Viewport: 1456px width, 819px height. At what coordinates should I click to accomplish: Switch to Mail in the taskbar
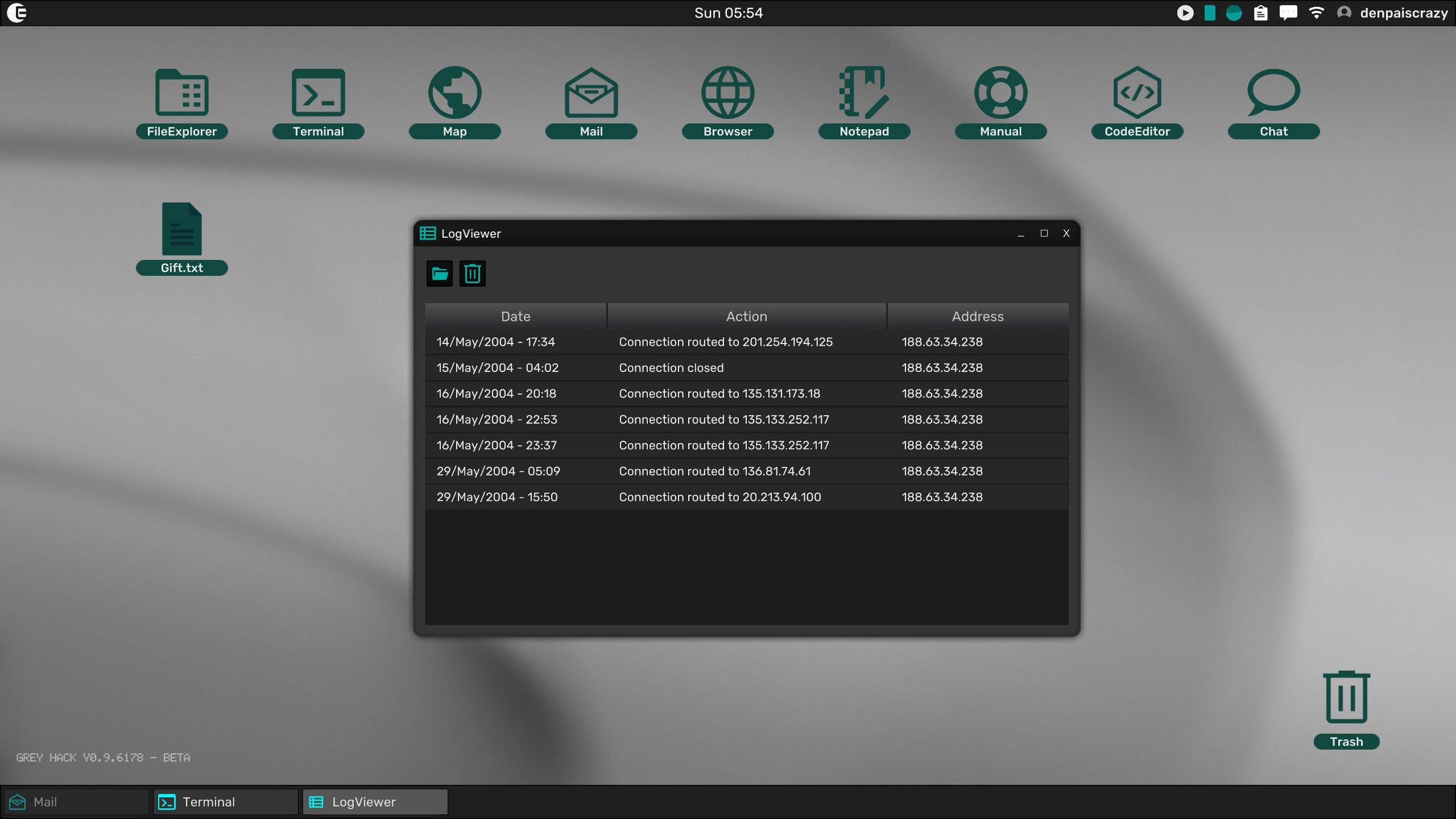click(76, 802)
